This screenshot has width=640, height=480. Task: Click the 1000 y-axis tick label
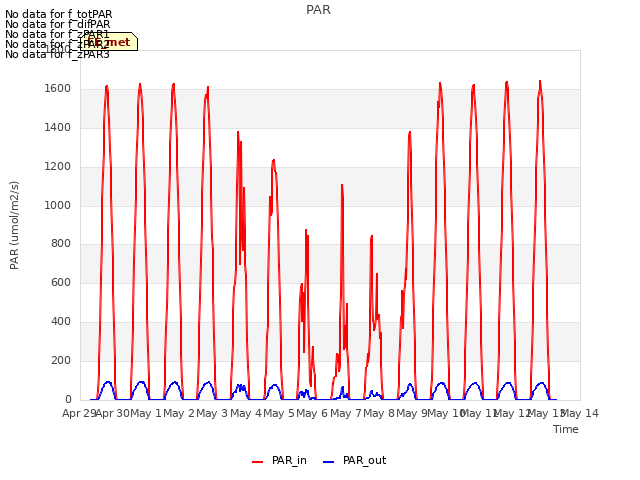click(x=58, y=205)
